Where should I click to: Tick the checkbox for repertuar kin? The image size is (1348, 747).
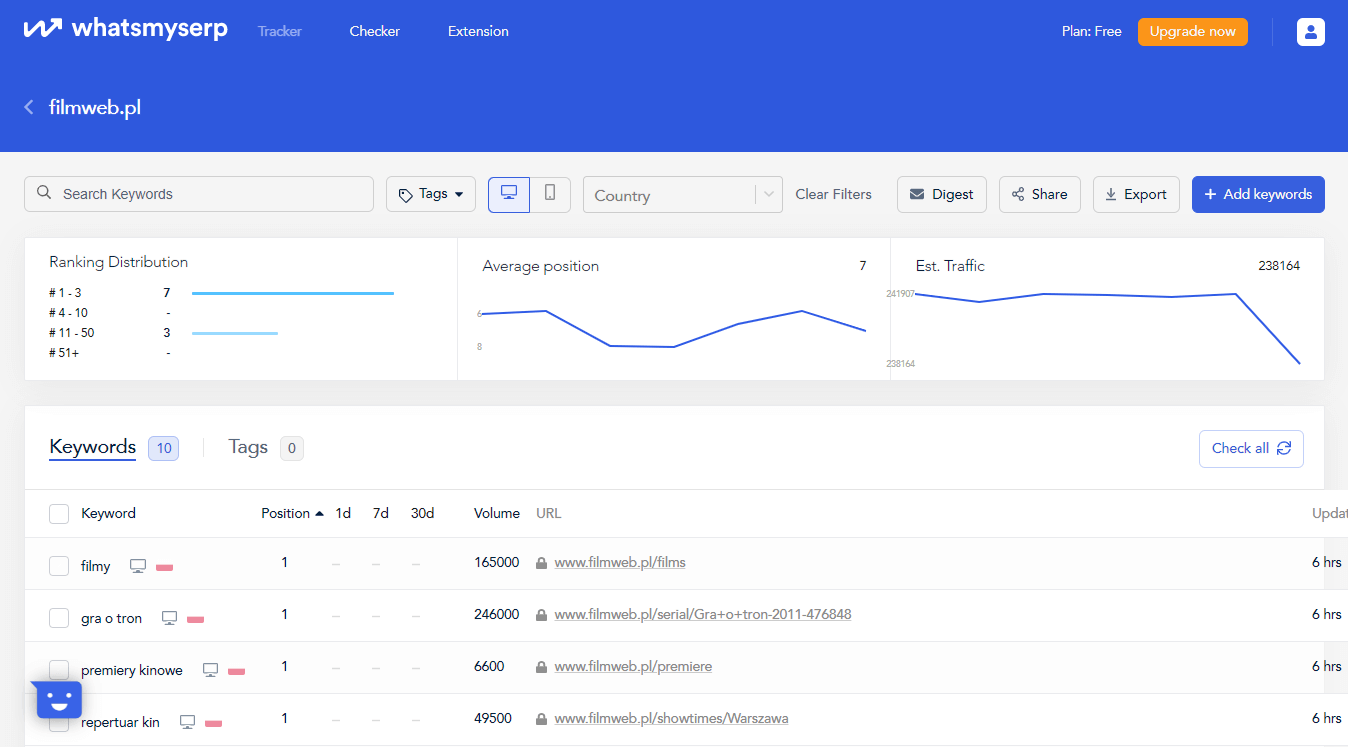(59, 722)
